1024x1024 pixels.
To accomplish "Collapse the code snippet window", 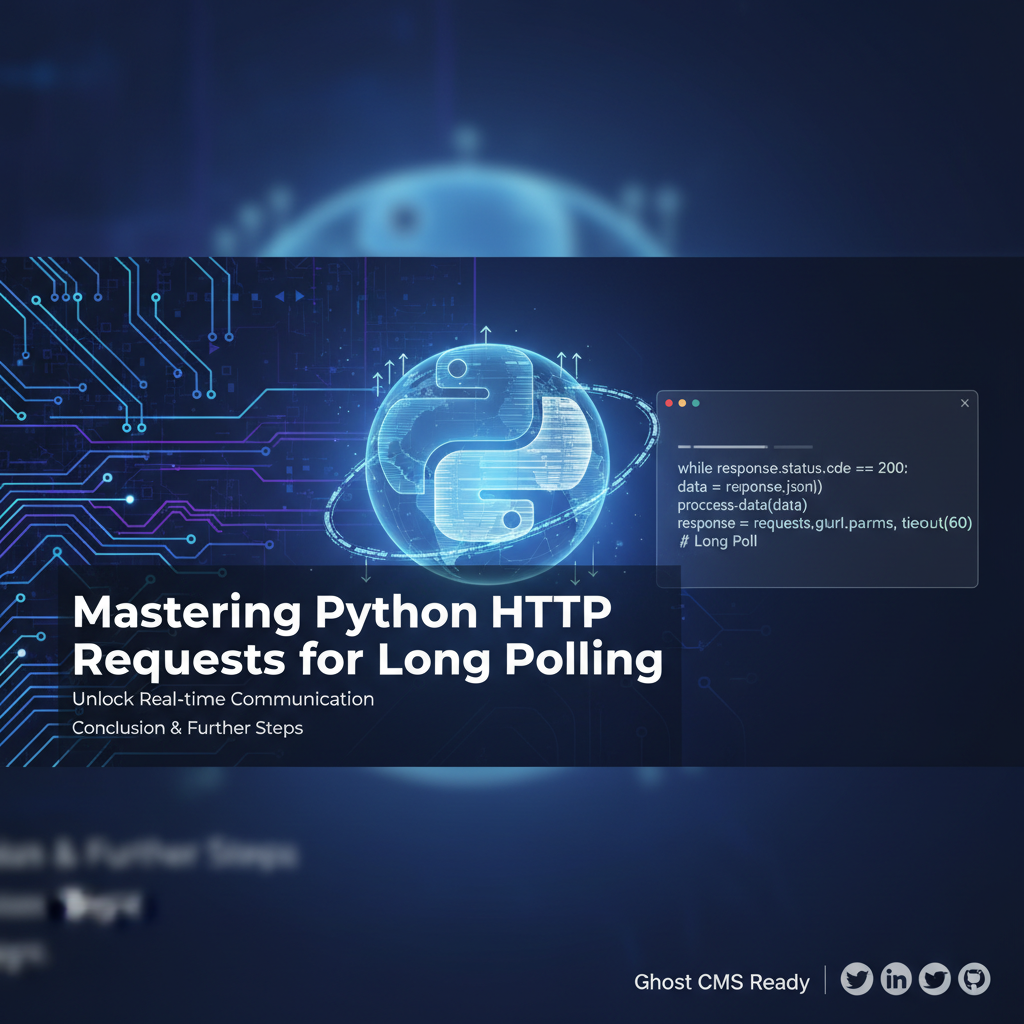I will click(965, 402).
